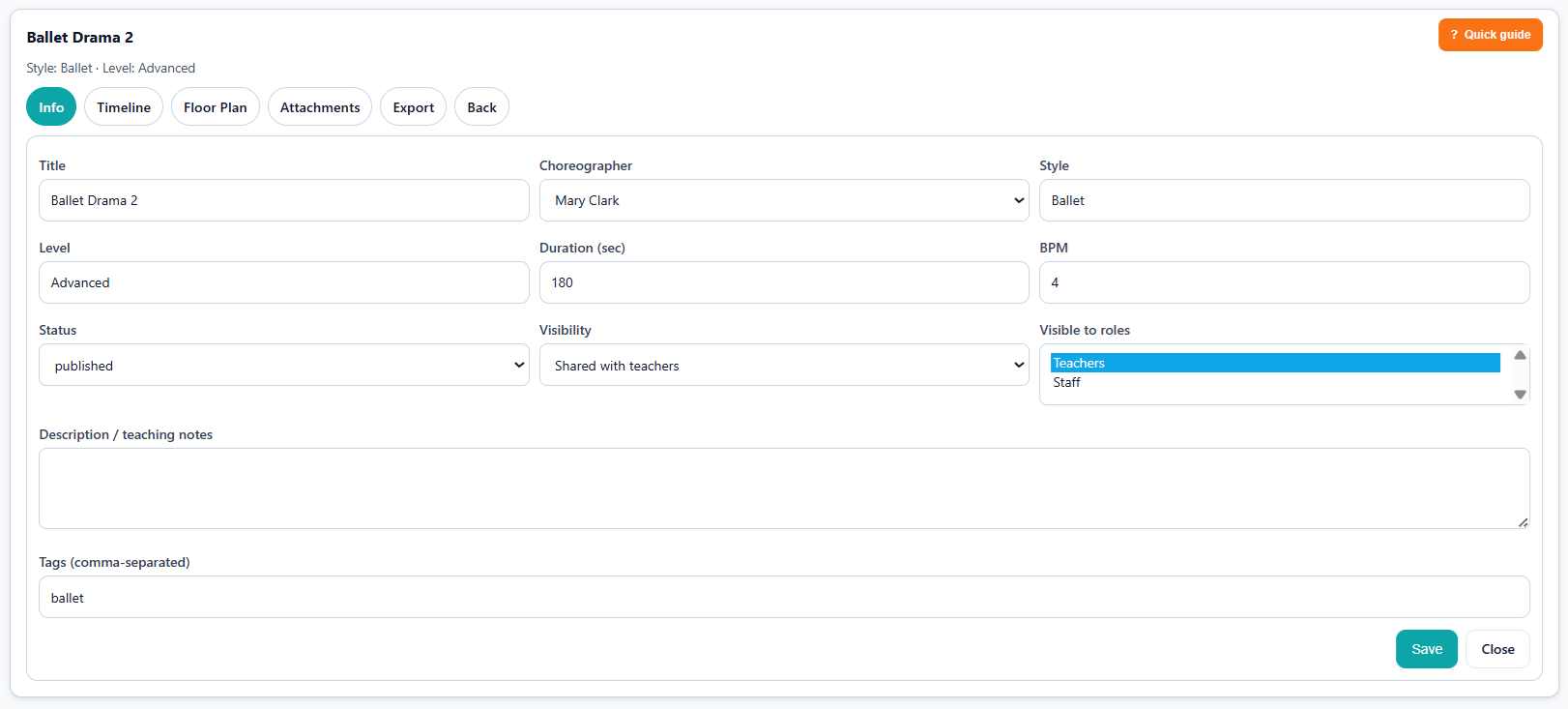Image resolution: width=1568 pixels, height=709 pixels.
Task: Click the Back pill button
Action: click(481, 107)
